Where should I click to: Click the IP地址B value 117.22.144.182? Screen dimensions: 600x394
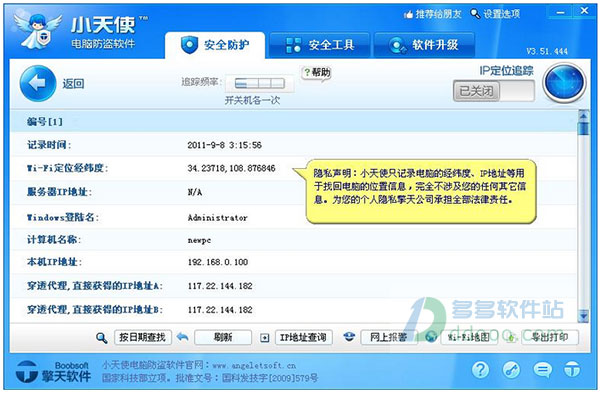pyautogui.click(x=220, y=310)
